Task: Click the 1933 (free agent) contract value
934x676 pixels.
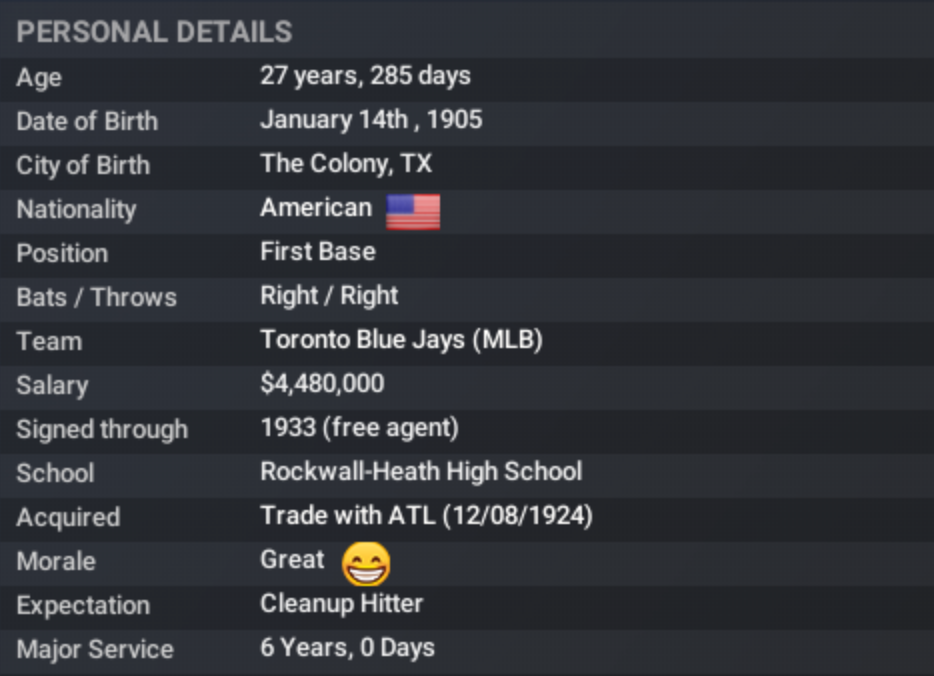Action: [x=359, y=428]
